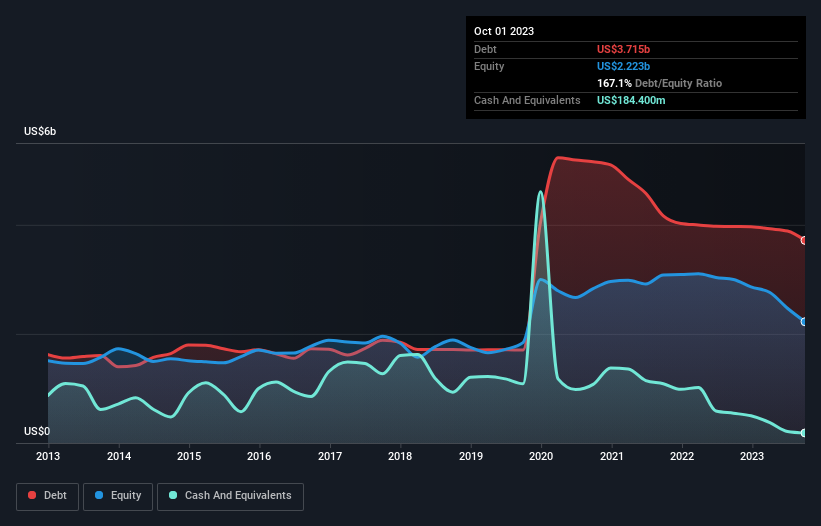Viewport: 821px width, 526px height.
Task: Click the red Debt legend dot
Action: tap(32, 495)
